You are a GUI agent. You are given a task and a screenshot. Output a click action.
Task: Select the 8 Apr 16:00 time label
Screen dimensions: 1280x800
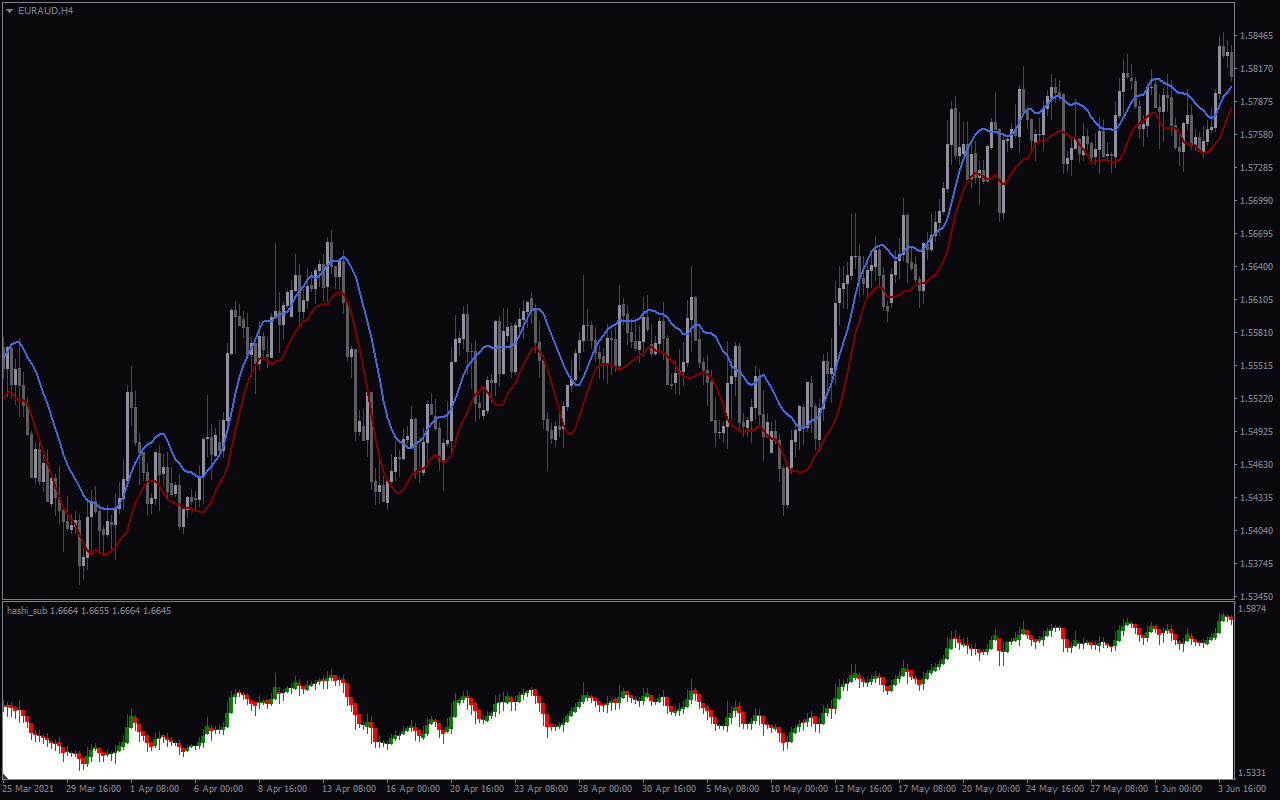pyautogui.click(x=282, y=789)
